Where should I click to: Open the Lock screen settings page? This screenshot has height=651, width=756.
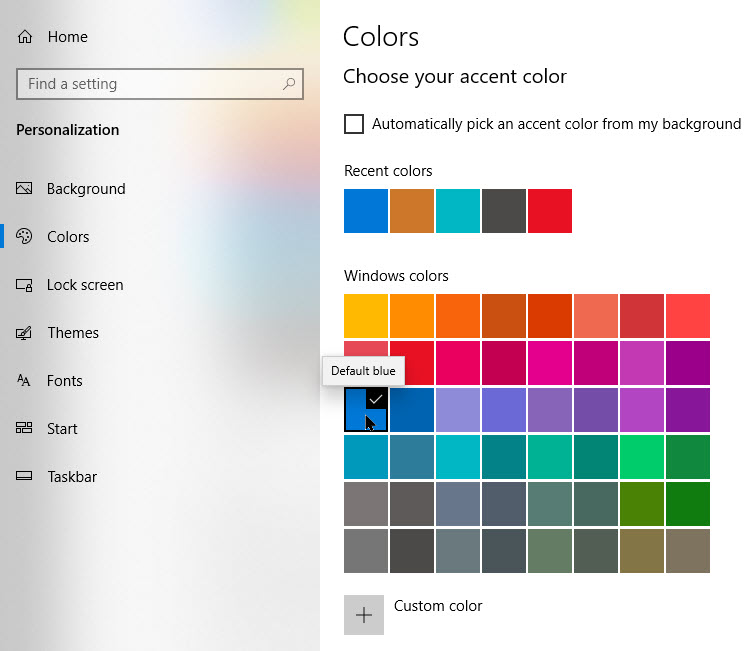85,285
